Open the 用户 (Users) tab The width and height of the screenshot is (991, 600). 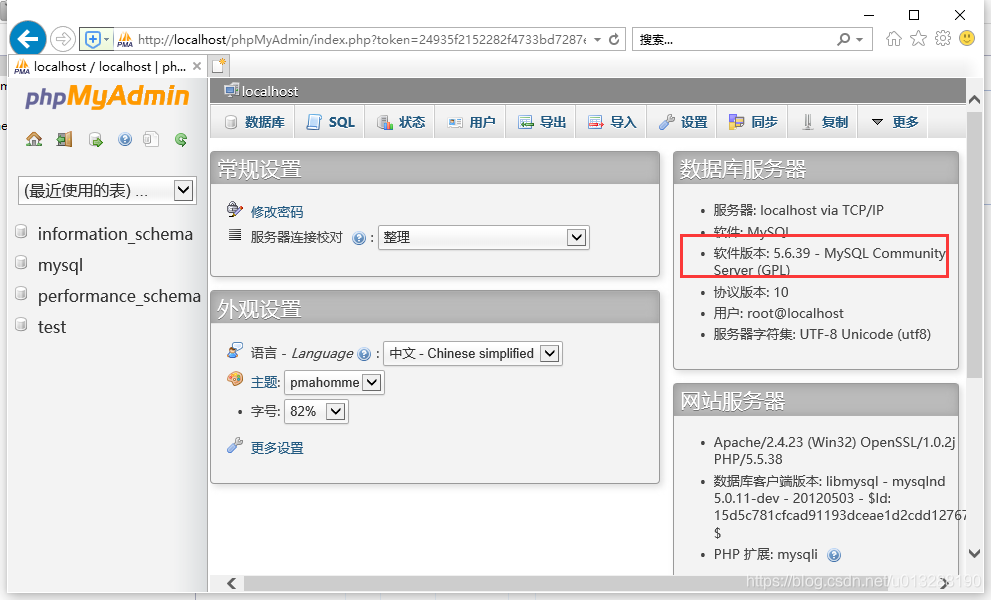coord(470,121)
